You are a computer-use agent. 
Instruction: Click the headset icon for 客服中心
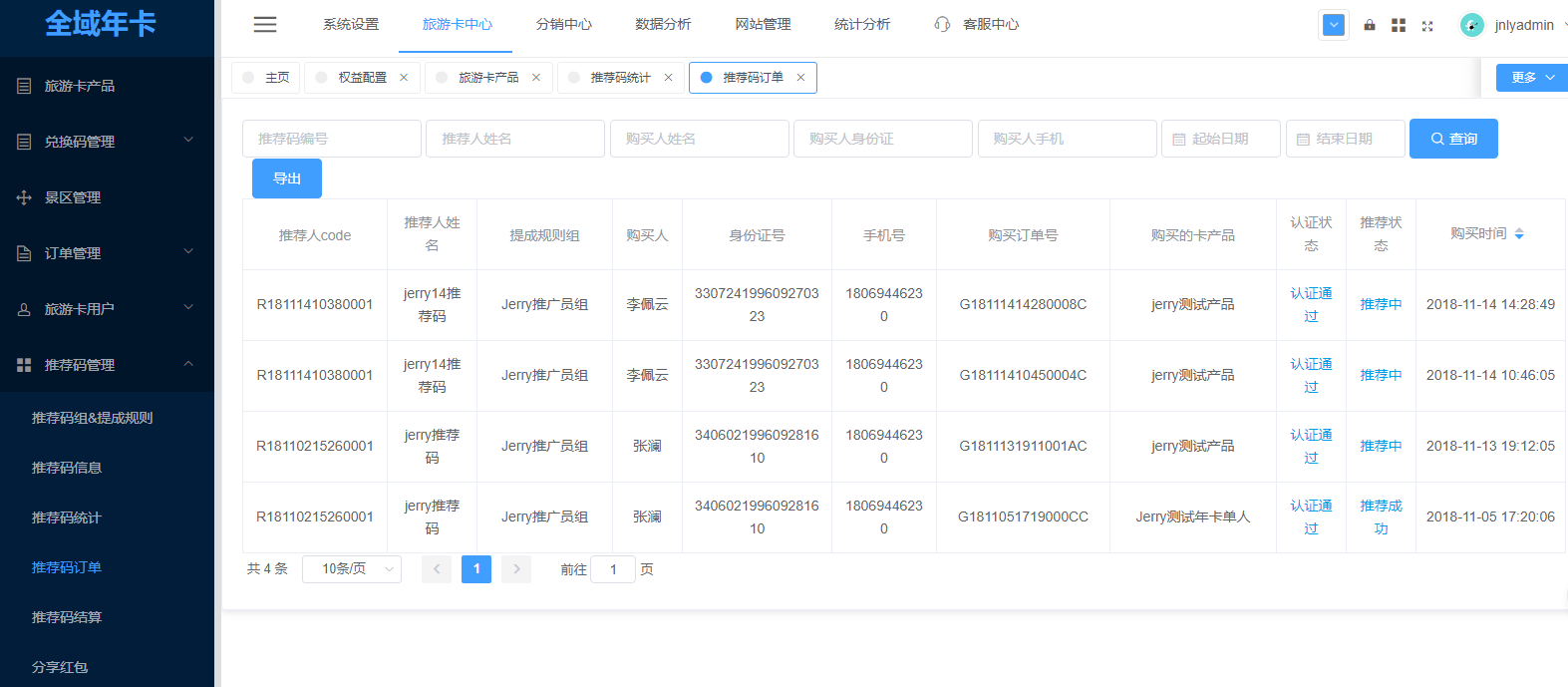tap(942, 24)
